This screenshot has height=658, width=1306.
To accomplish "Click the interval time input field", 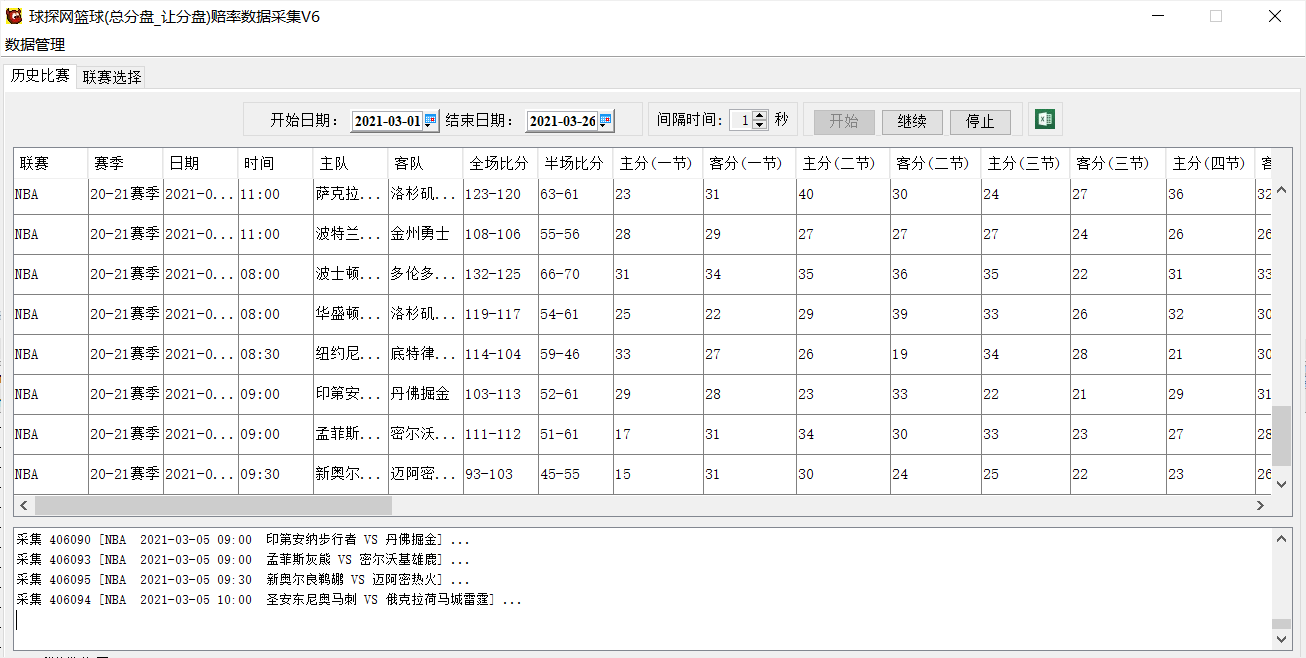I will 741,121.
